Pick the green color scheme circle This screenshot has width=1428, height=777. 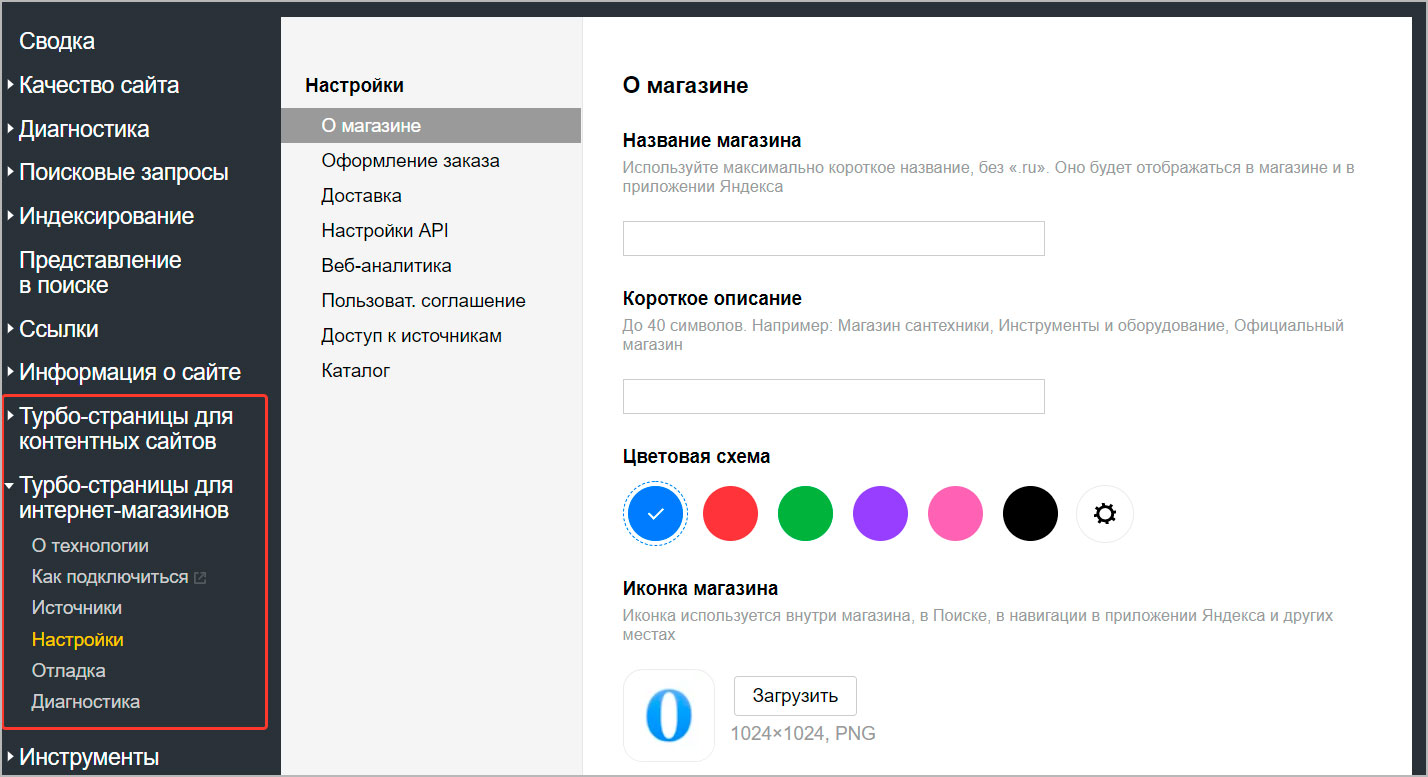(x=805, y=514)
